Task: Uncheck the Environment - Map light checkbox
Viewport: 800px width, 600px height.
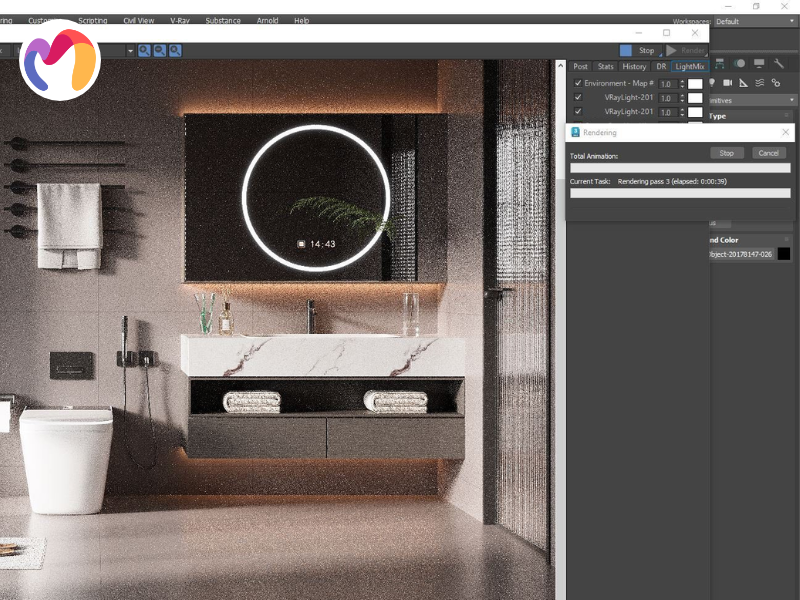Action: click(578, 84)
